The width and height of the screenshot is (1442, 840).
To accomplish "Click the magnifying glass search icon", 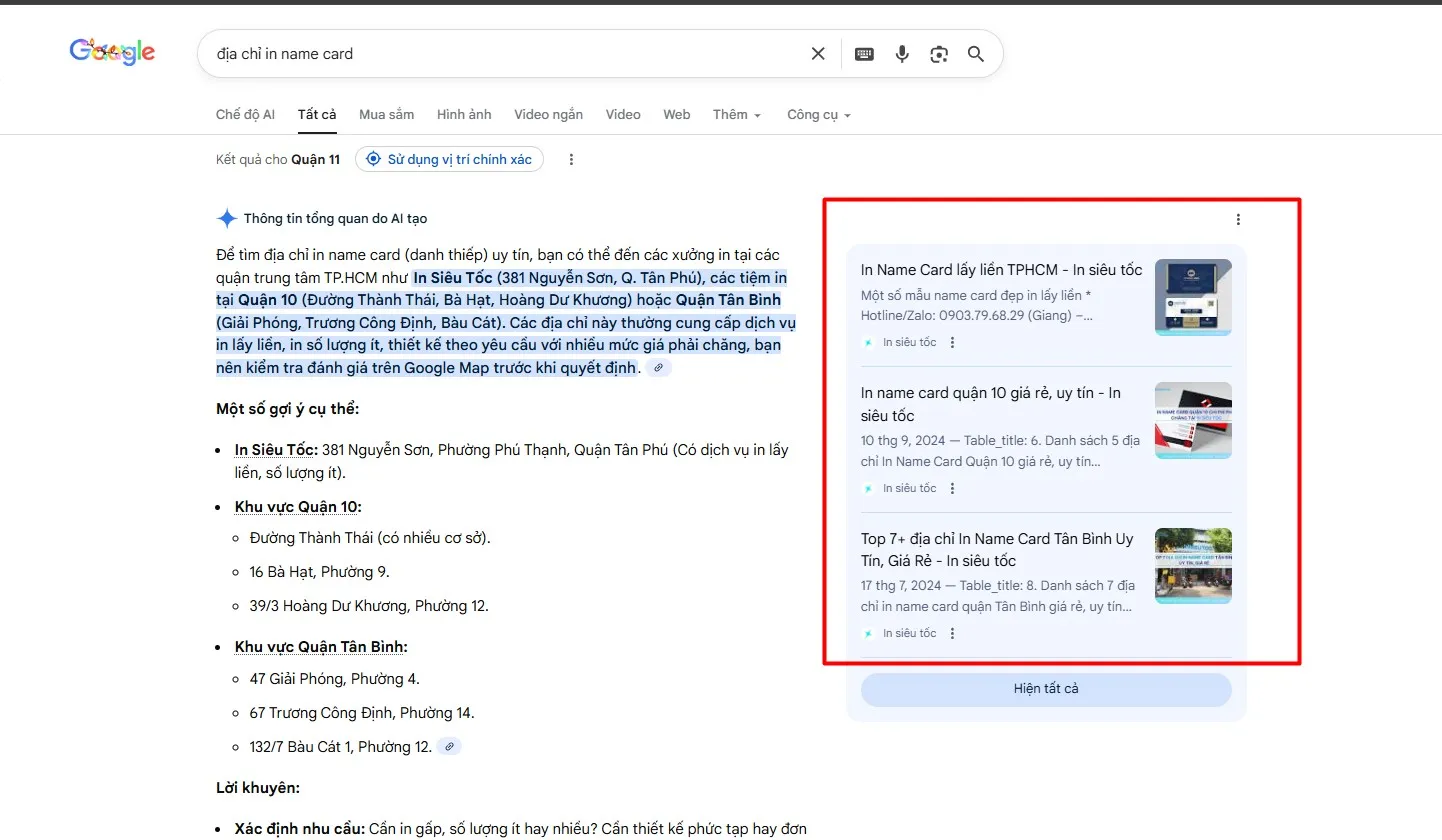I will click(x=976, y=54).
